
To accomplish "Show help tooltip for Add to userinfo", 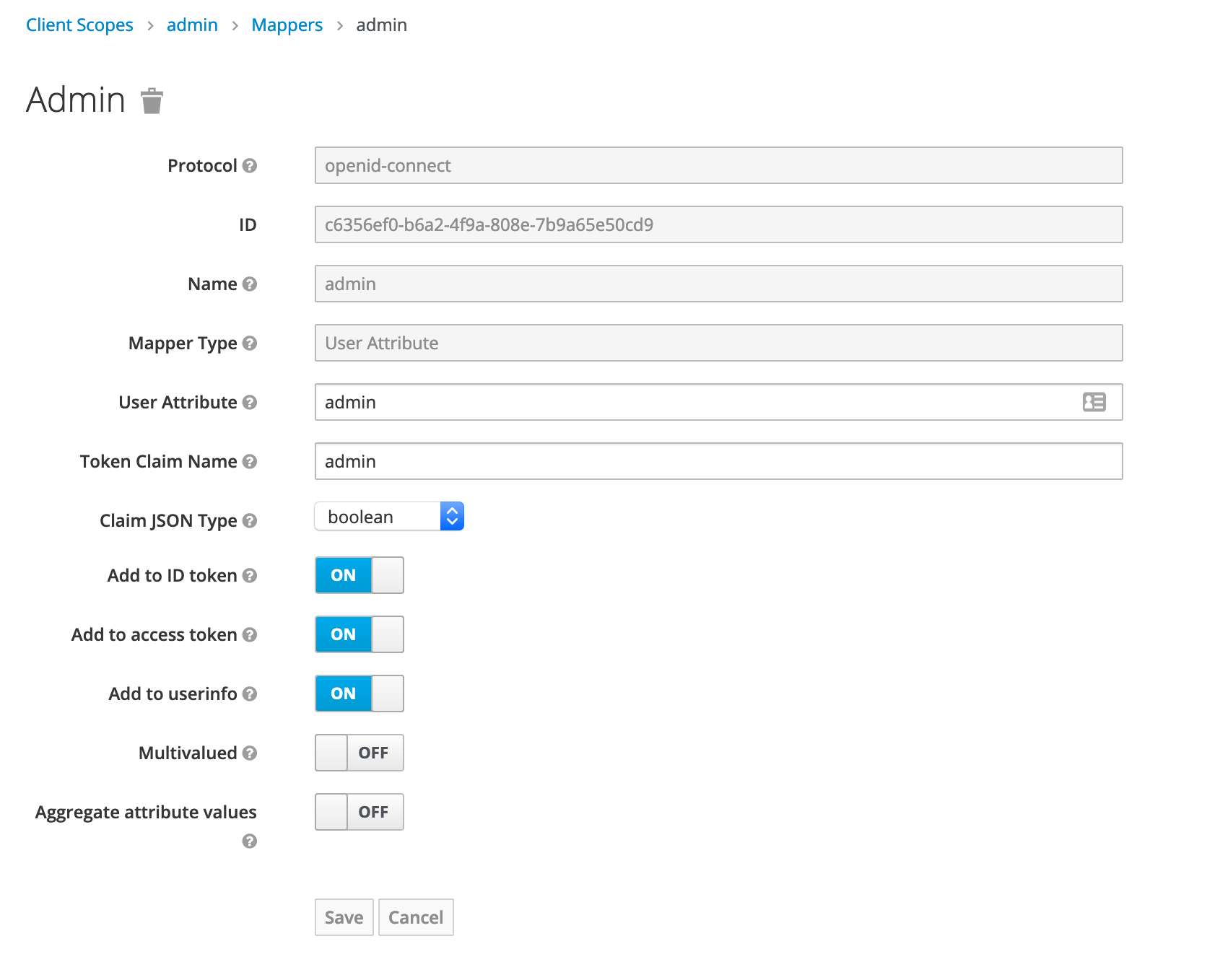I will click(x=250, y=694).
